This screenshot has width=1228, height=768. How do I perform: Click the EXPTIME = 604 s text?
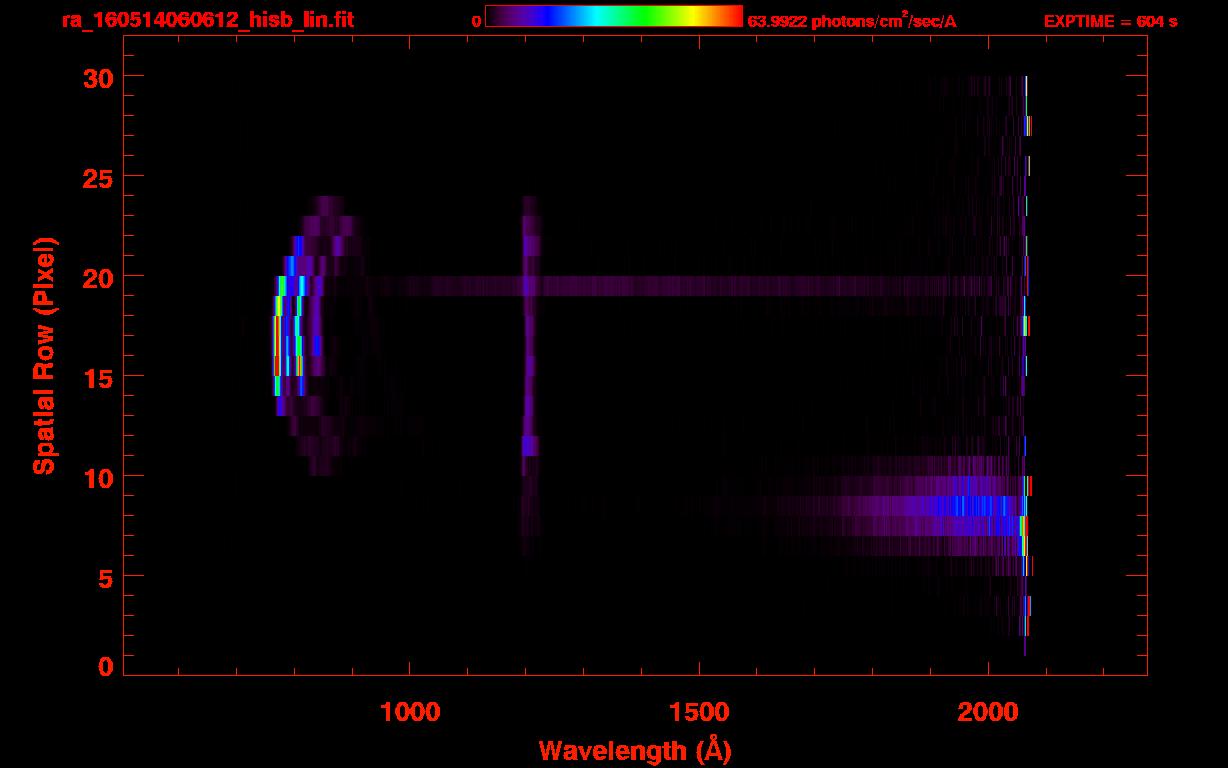(1110, 21)
